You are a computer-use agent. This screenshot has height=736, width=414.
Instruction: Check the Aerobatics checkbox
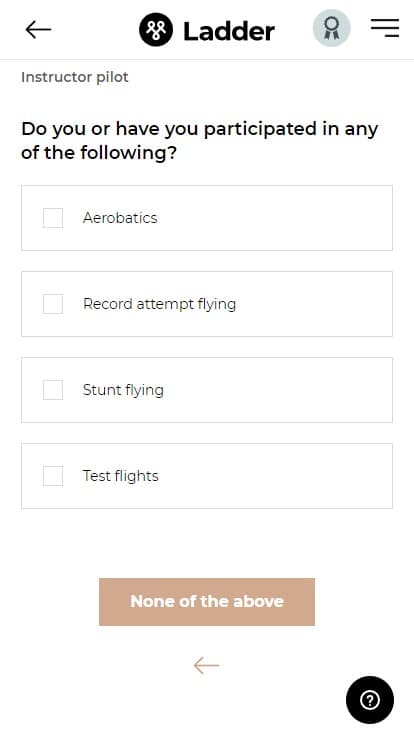(53, 218)
